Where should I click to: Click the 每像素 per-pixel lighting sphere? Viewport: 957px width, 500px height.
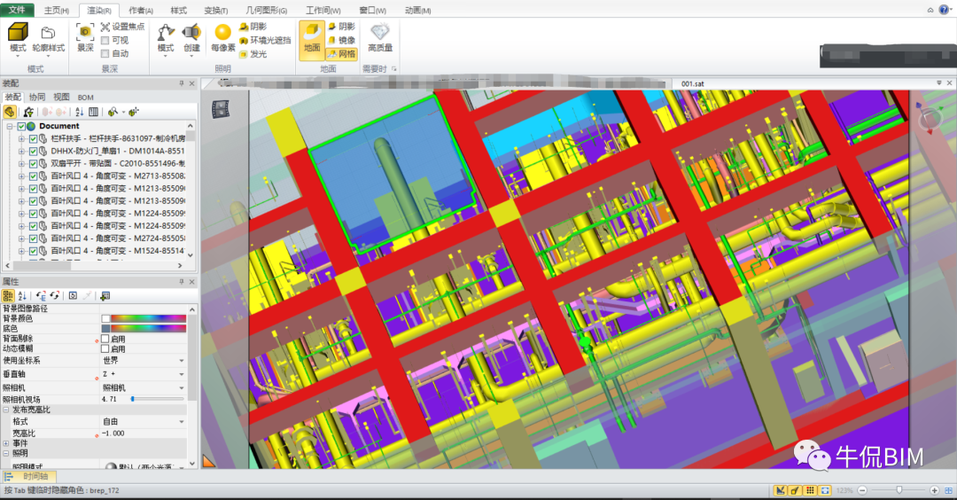tap(223, 37)
